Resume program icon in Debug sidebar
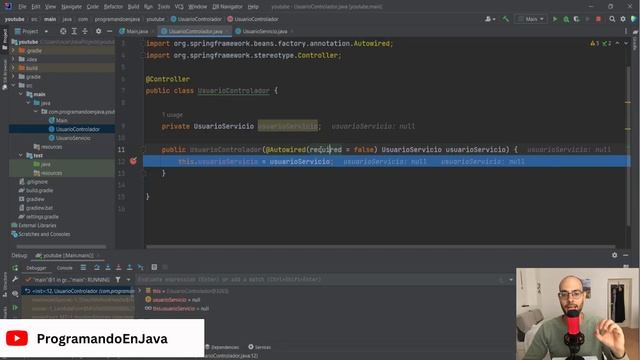Image resolution: width=640 pixels, height=360 pixels. tap(15, 307)
